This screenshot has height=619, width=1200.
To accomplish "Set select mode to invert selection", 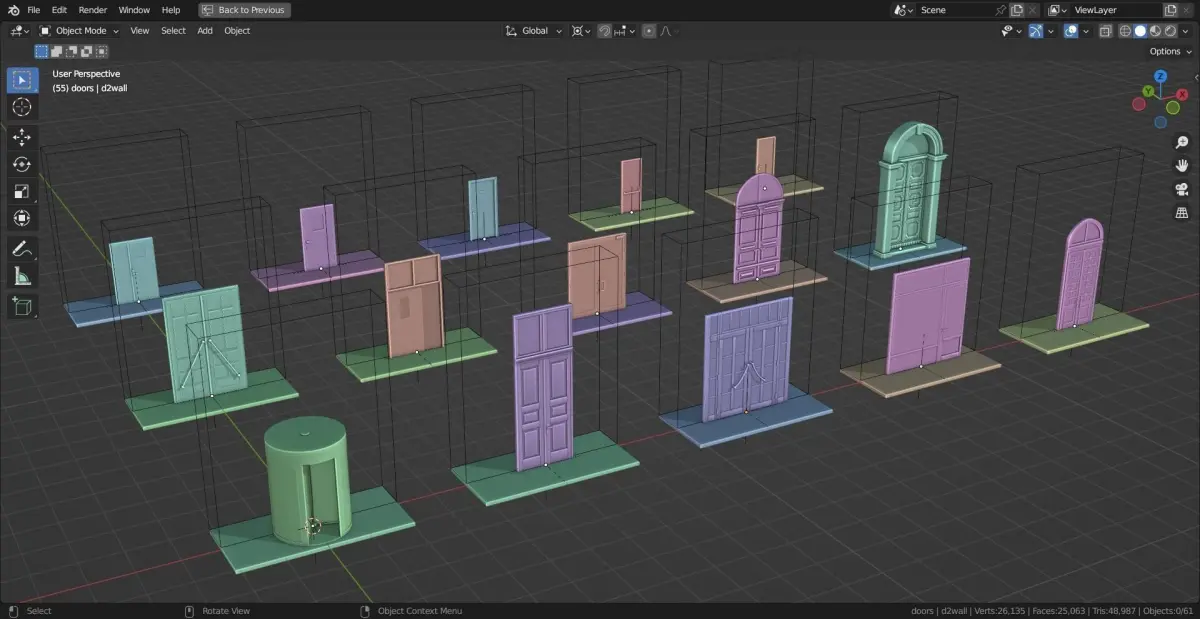I will pyautogui.click(x=87, y=51).
